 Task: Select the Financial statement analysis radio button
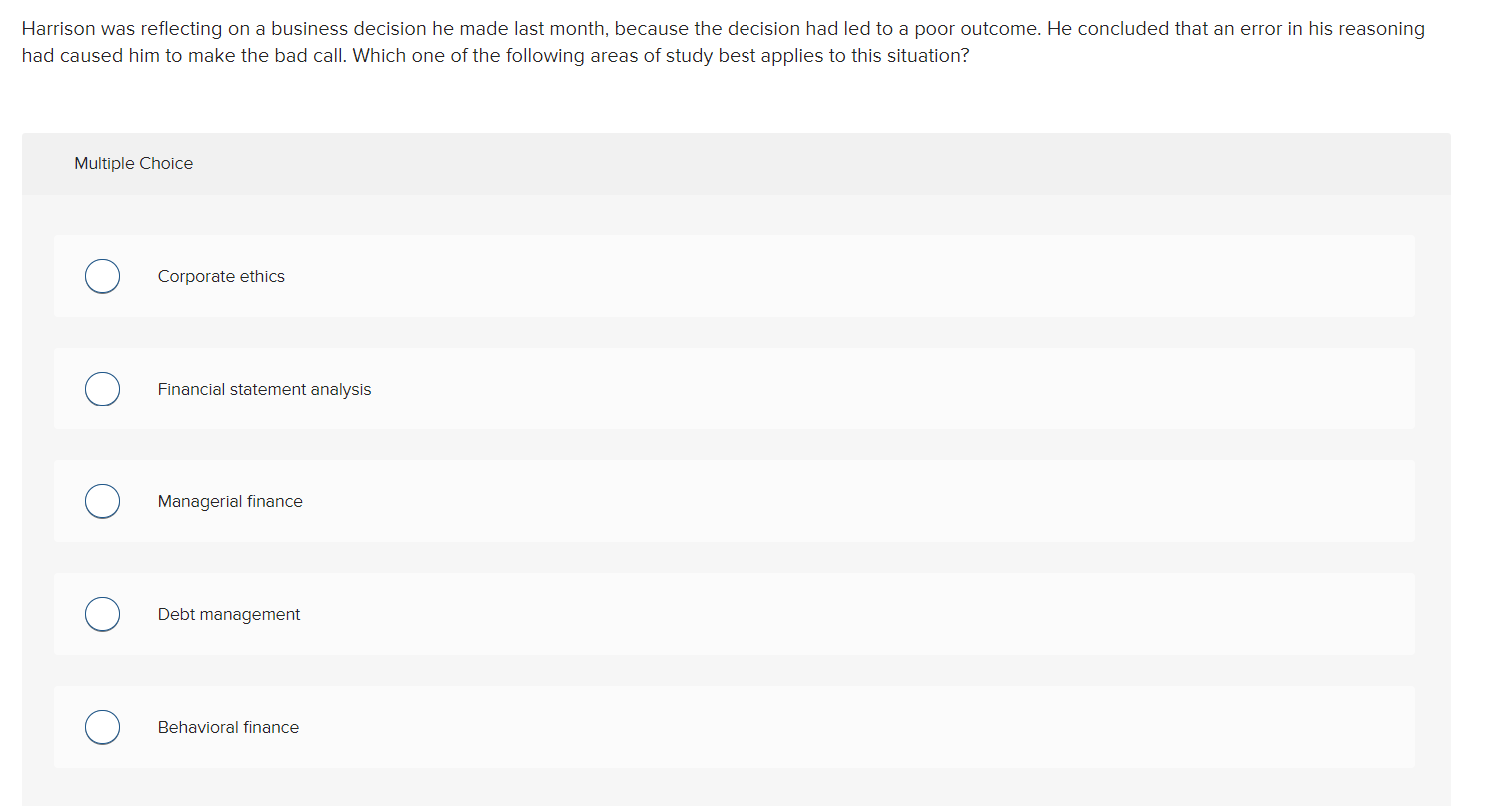102,389
